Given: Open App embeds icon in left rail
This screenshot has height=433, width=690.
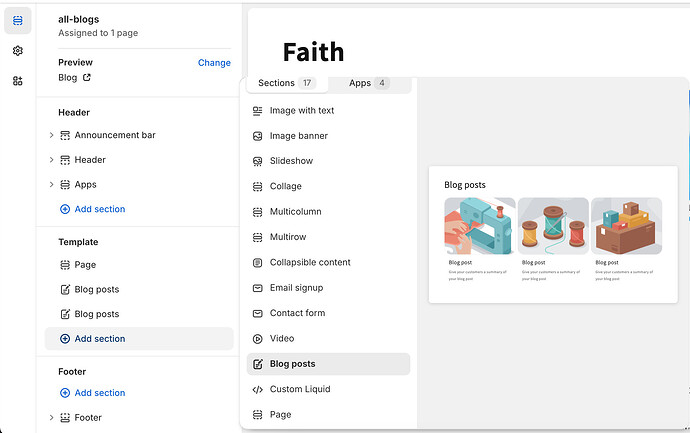Looking at the screenshot, I should [18, 81].
